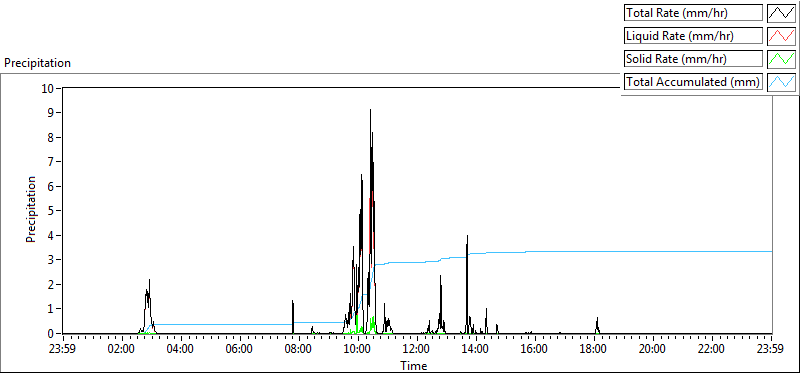Click the y-axis minimum value 0
Image resolution: width=800 pixels, height=373 pixels.
[51, 333]
